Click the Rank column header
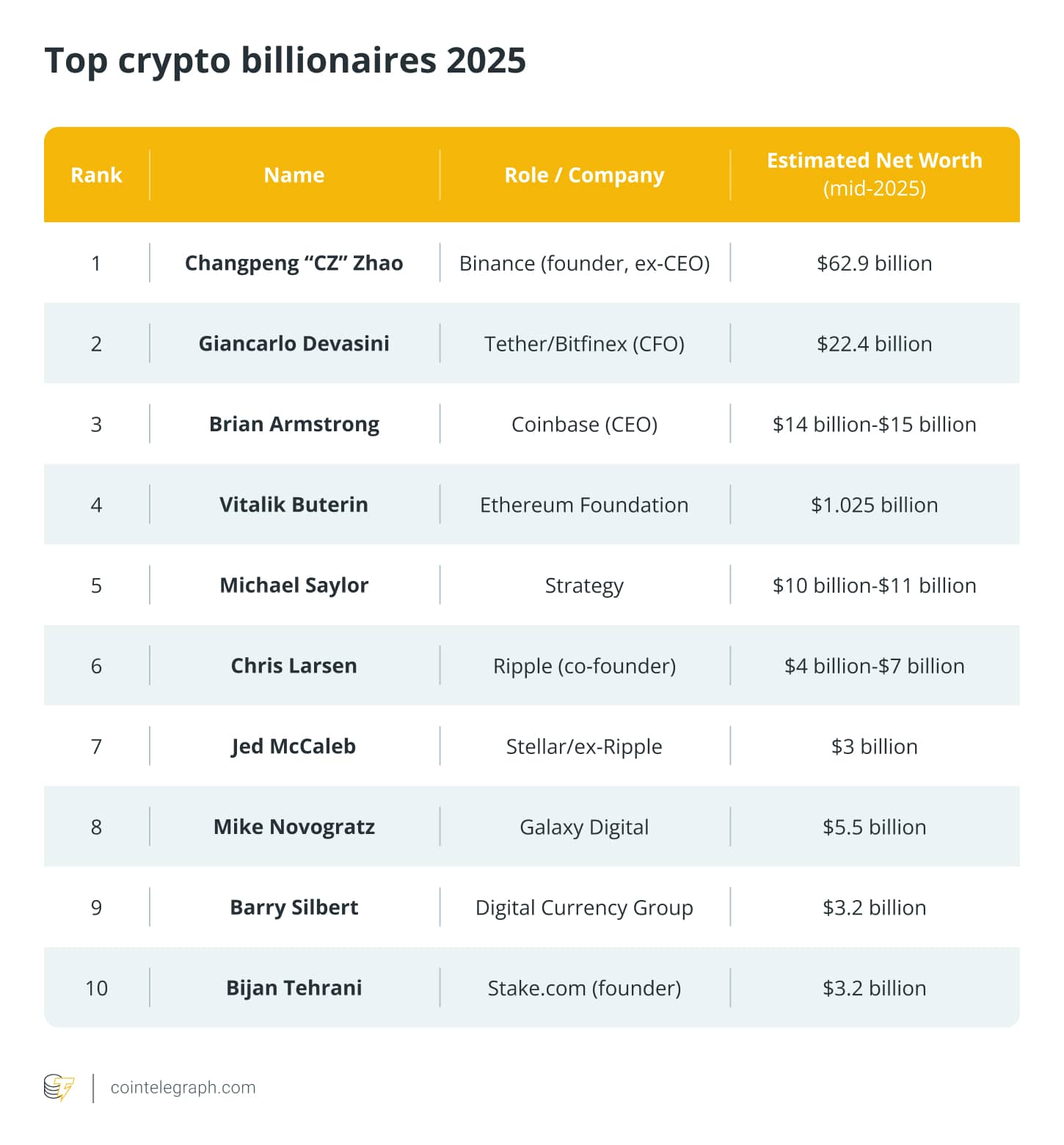The image size is (1064, 1145). (x=96, y=175)
